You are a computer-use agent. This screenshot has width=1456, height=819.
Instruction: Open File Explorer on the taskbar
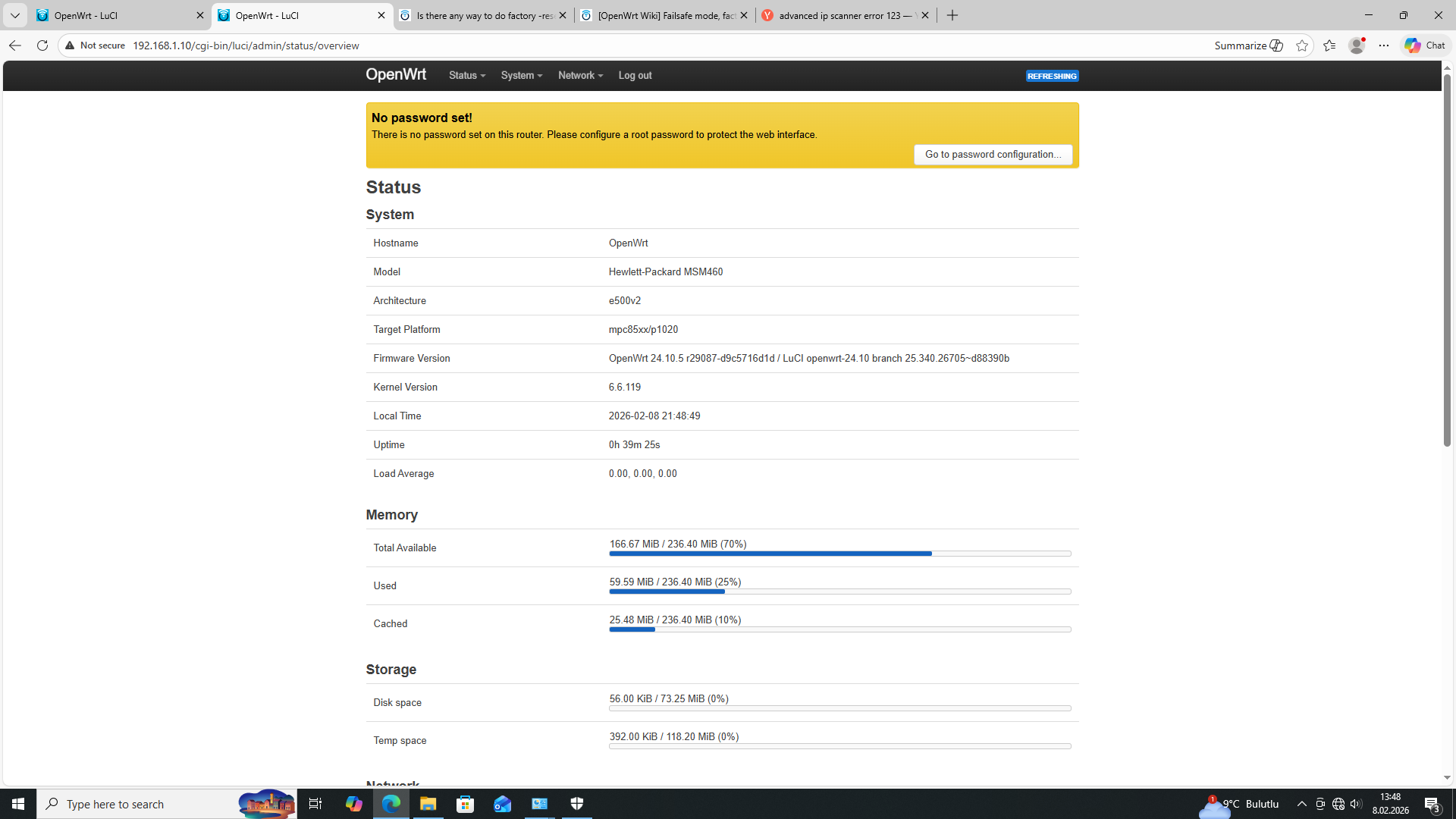point(428,804)
